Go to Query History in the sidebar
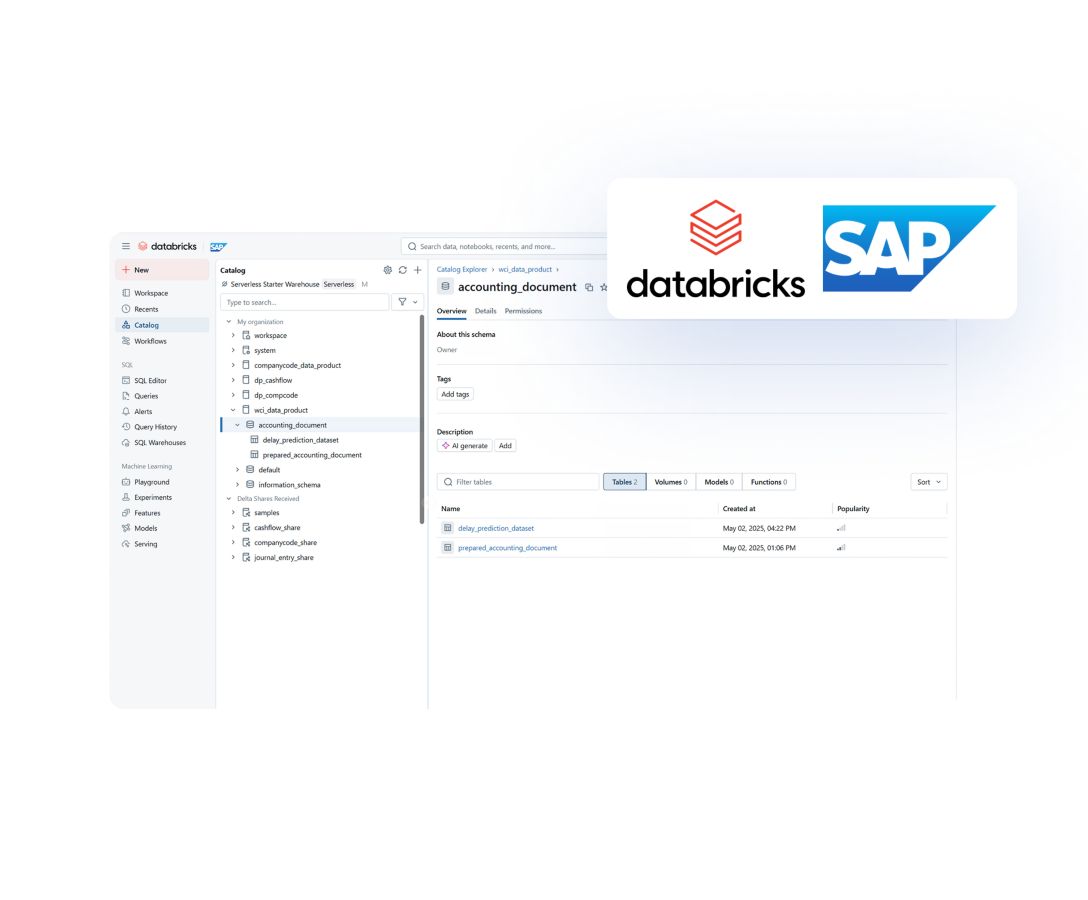Image resolution: width=1088 pixels, height=900 pixels. tap(155, 427)
